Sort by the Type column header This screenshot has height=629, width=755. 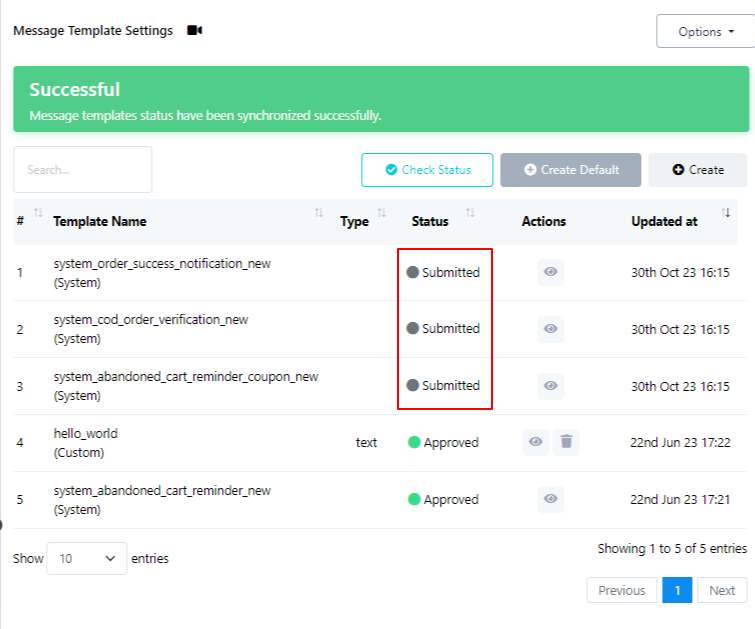pos(354,222)
